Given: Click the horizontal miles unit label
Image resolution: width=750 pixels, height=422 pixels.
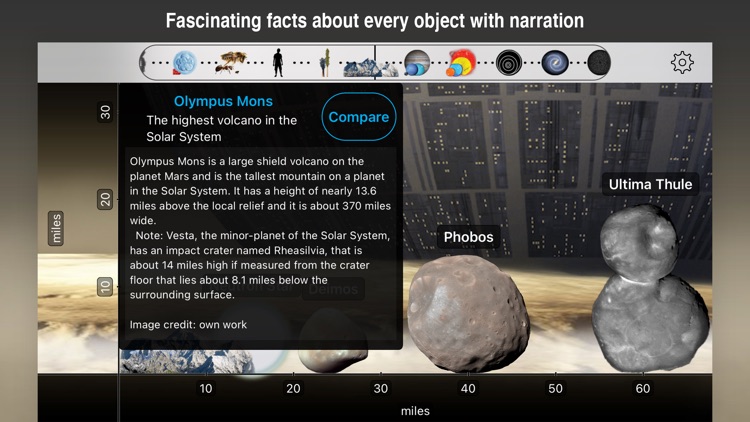Looking at the screenshot, I should 415,411.
